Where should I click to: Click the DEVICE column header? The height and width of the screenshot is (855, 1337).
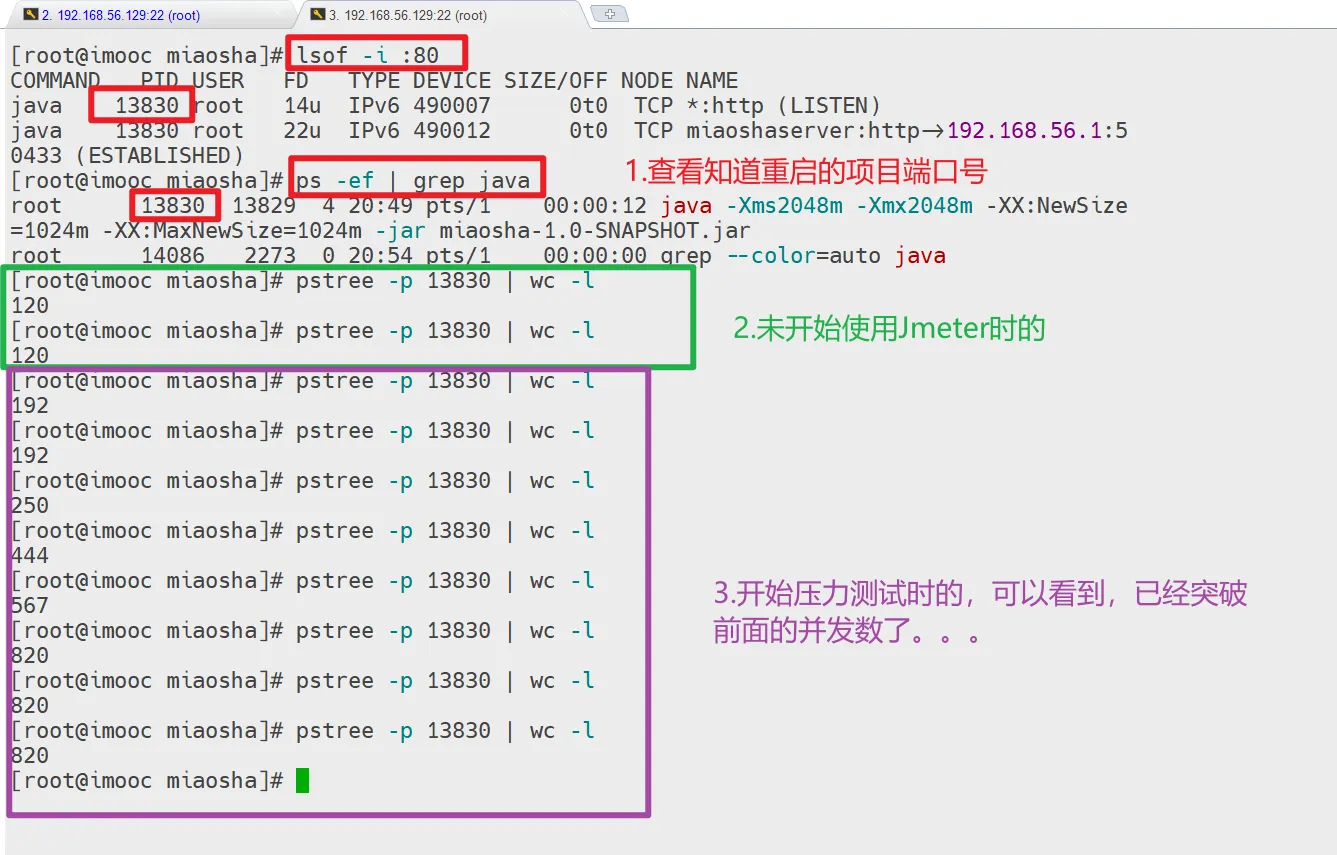tap(452, 81)
